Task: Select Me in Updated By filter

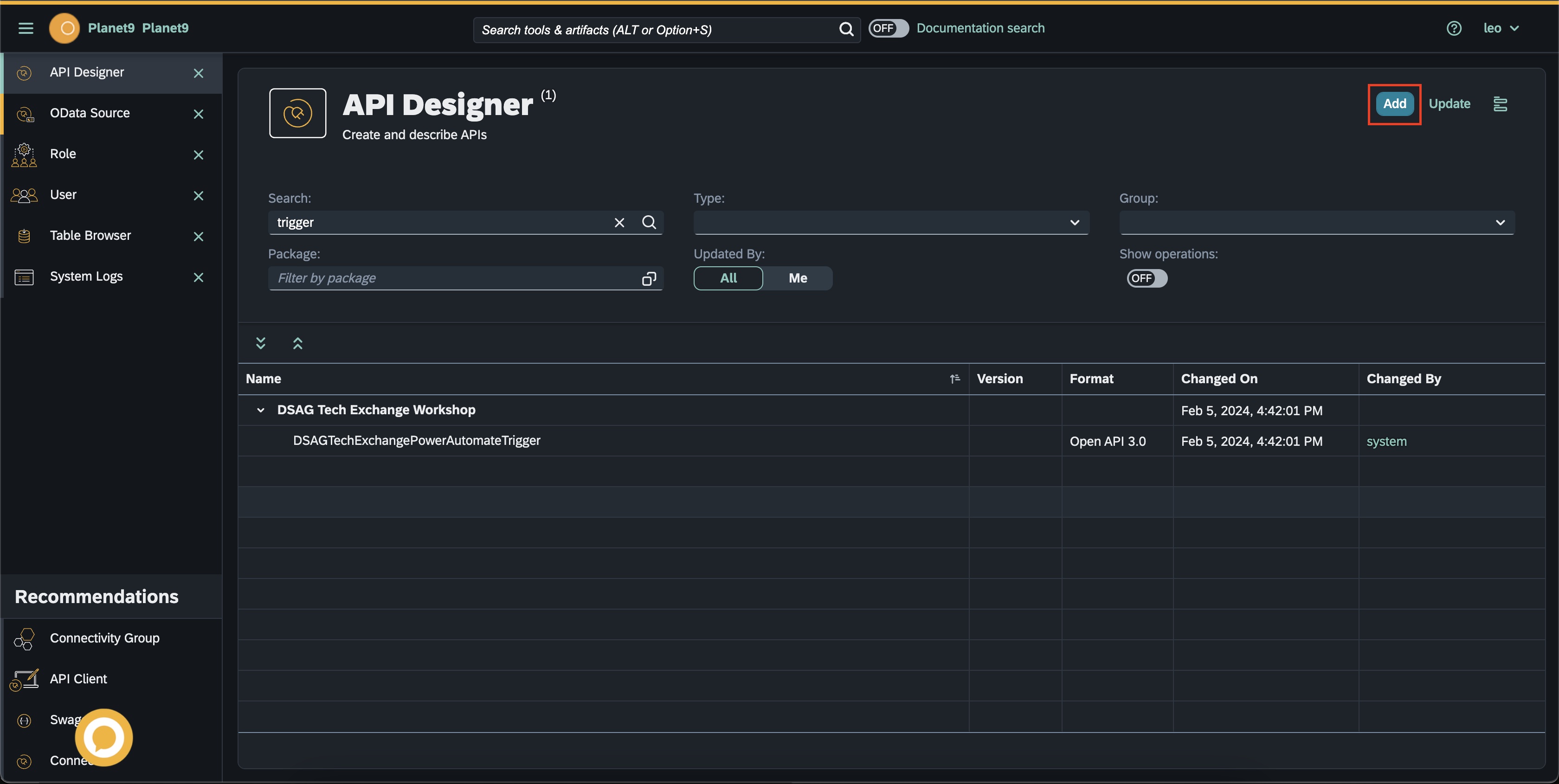Action: click(x=798, y=278)
